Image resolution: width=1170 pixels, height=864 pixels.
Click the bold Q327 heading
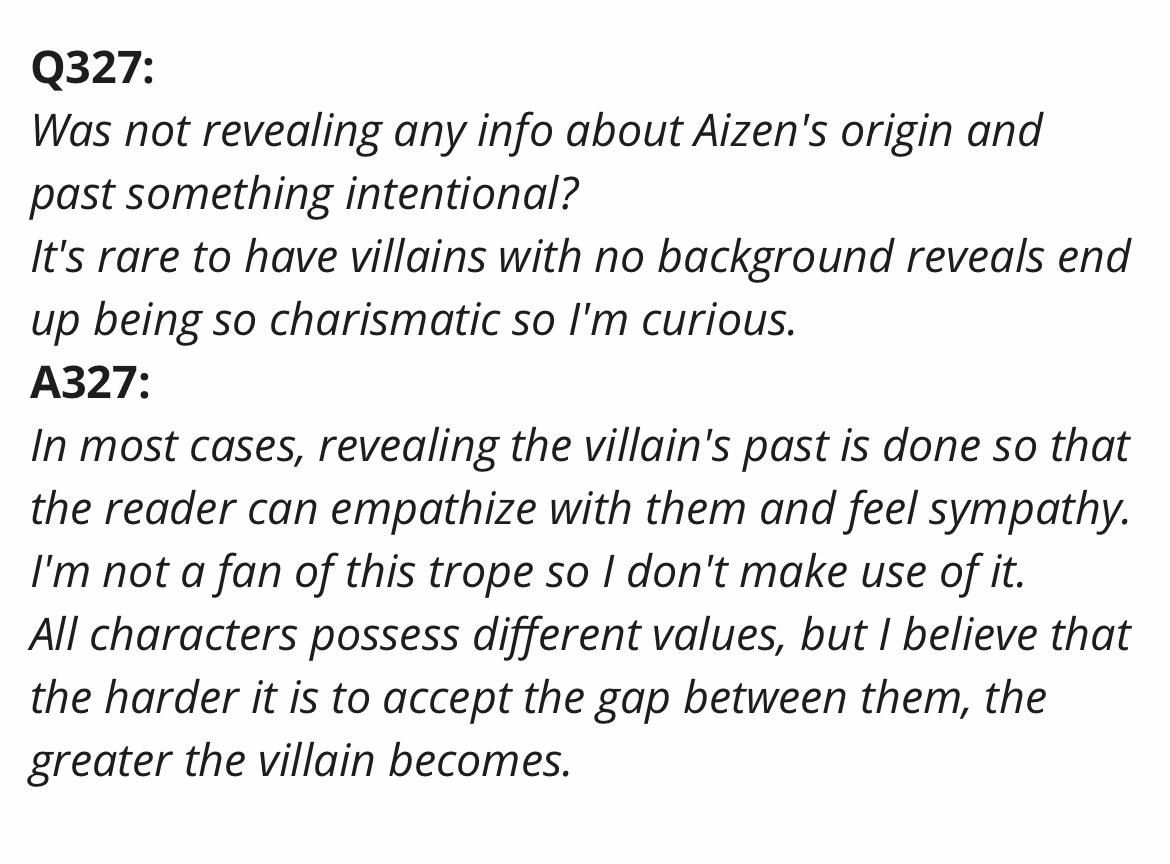(x=92, y=69)
